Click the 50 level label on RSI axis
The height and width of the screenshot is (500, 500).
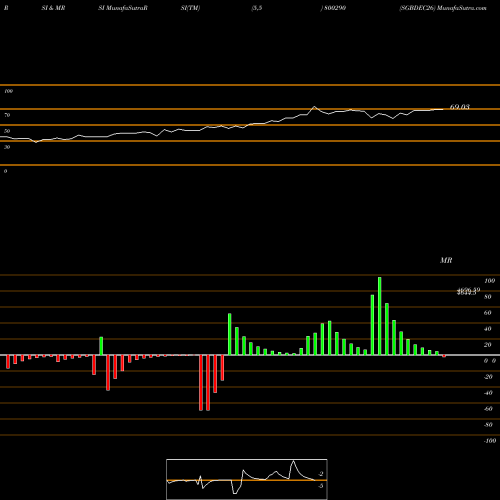pos(7,131)
